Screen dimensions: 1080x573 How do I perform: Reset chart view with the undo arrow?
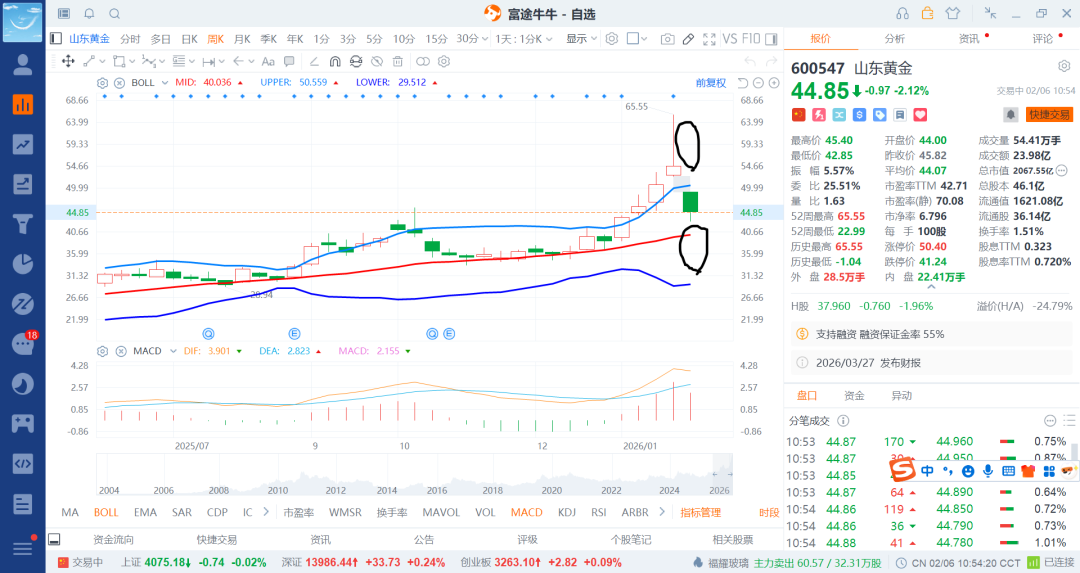click(x=742, y=83)
